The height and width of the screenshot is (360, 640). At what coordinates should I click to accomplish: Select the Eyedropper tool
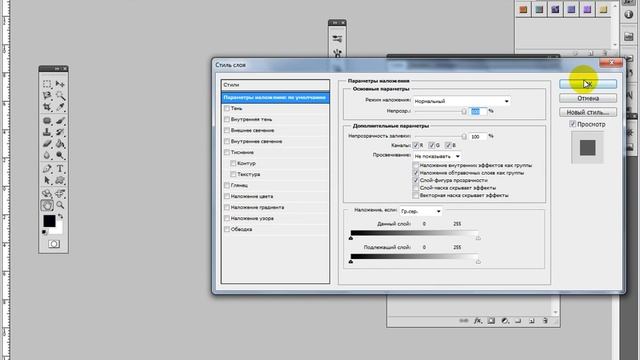click(60, 107)
